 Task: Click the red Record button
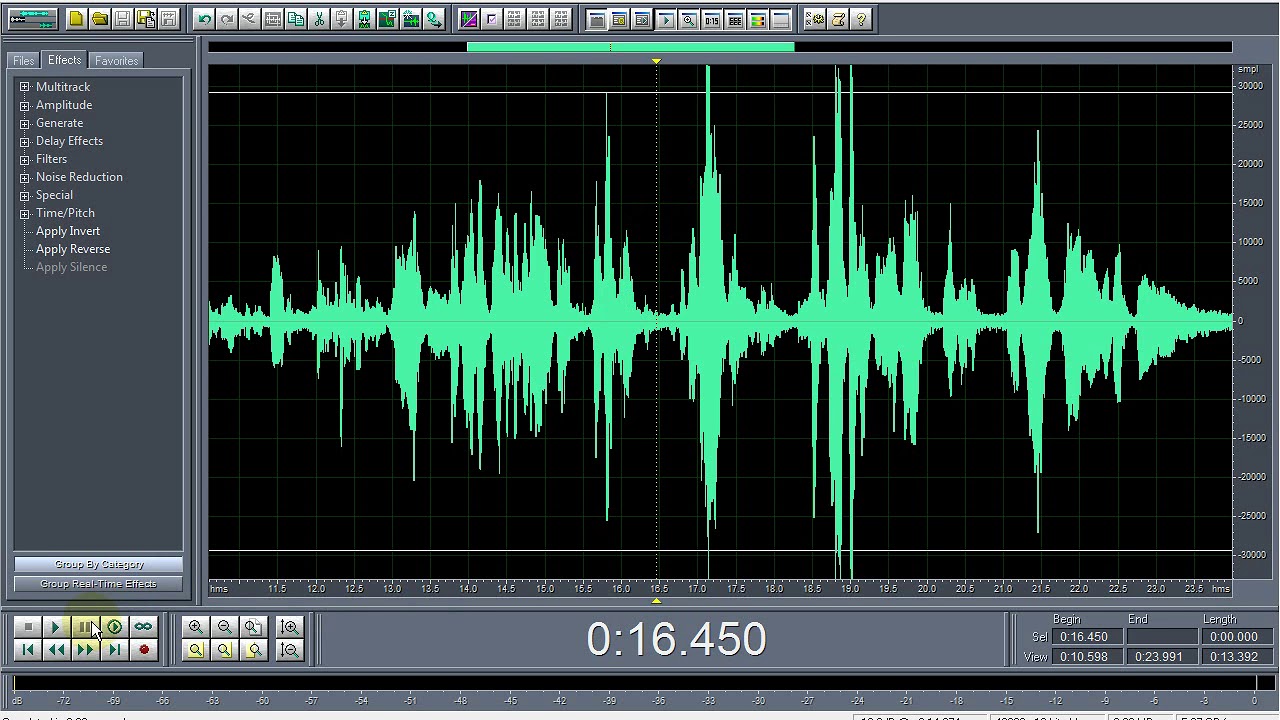[x=143, y=650]
